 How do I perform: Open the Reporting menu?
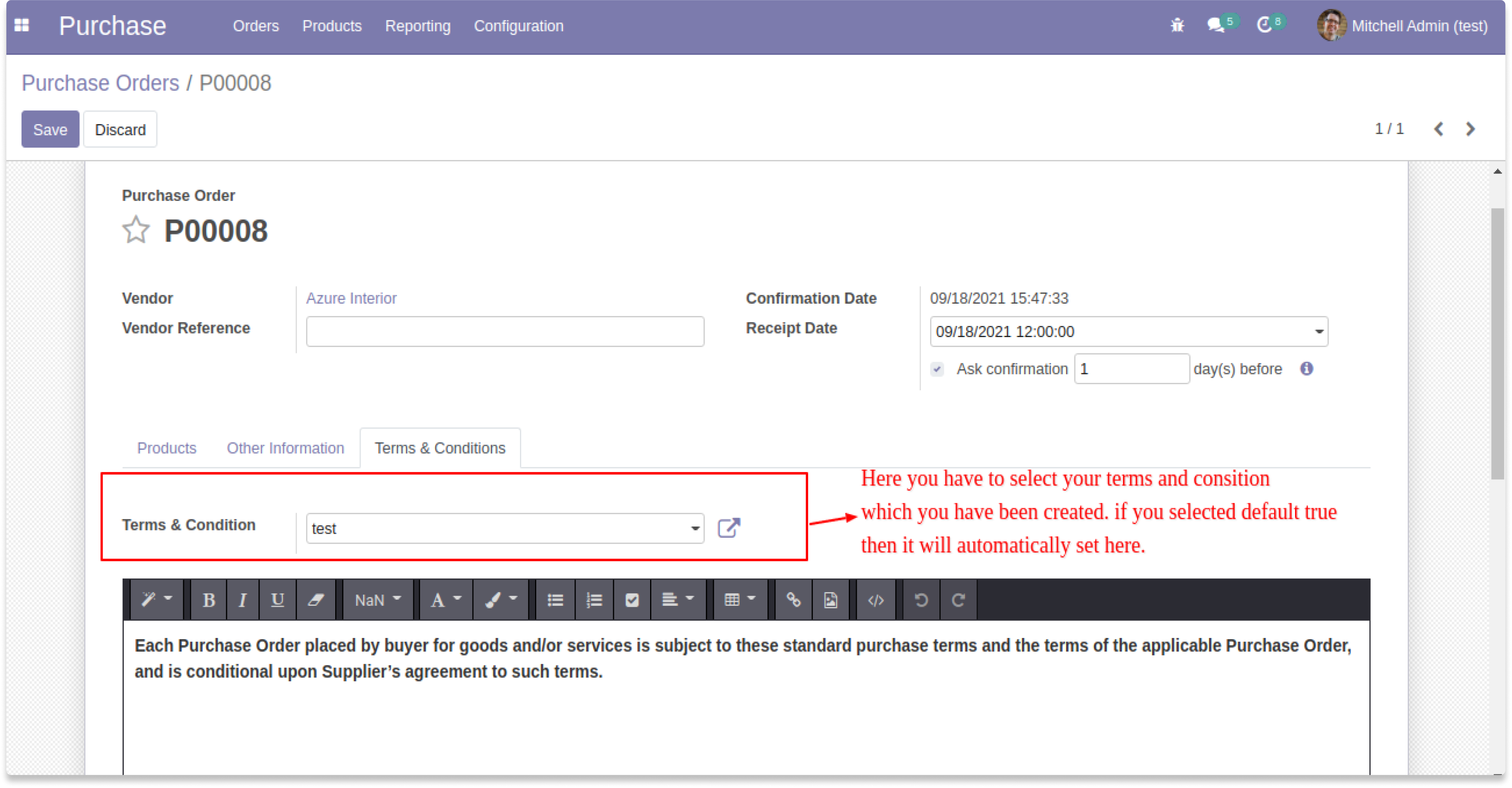(418, 26)
